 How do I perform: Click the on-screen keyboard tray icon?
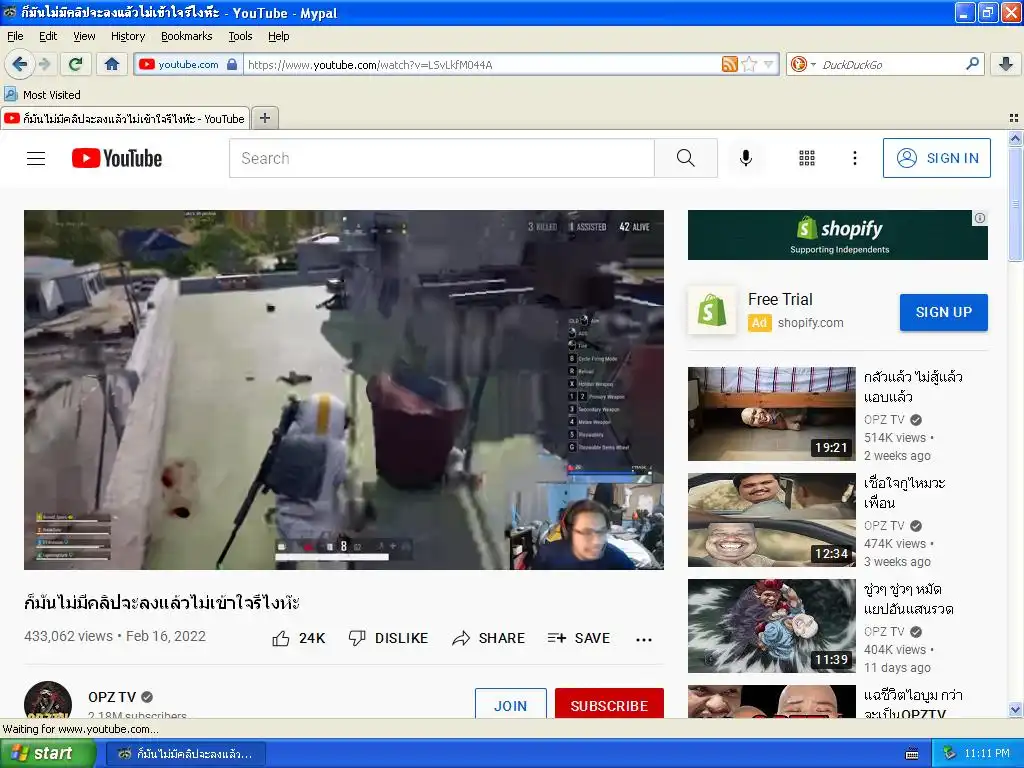click(x=912, y=754)
